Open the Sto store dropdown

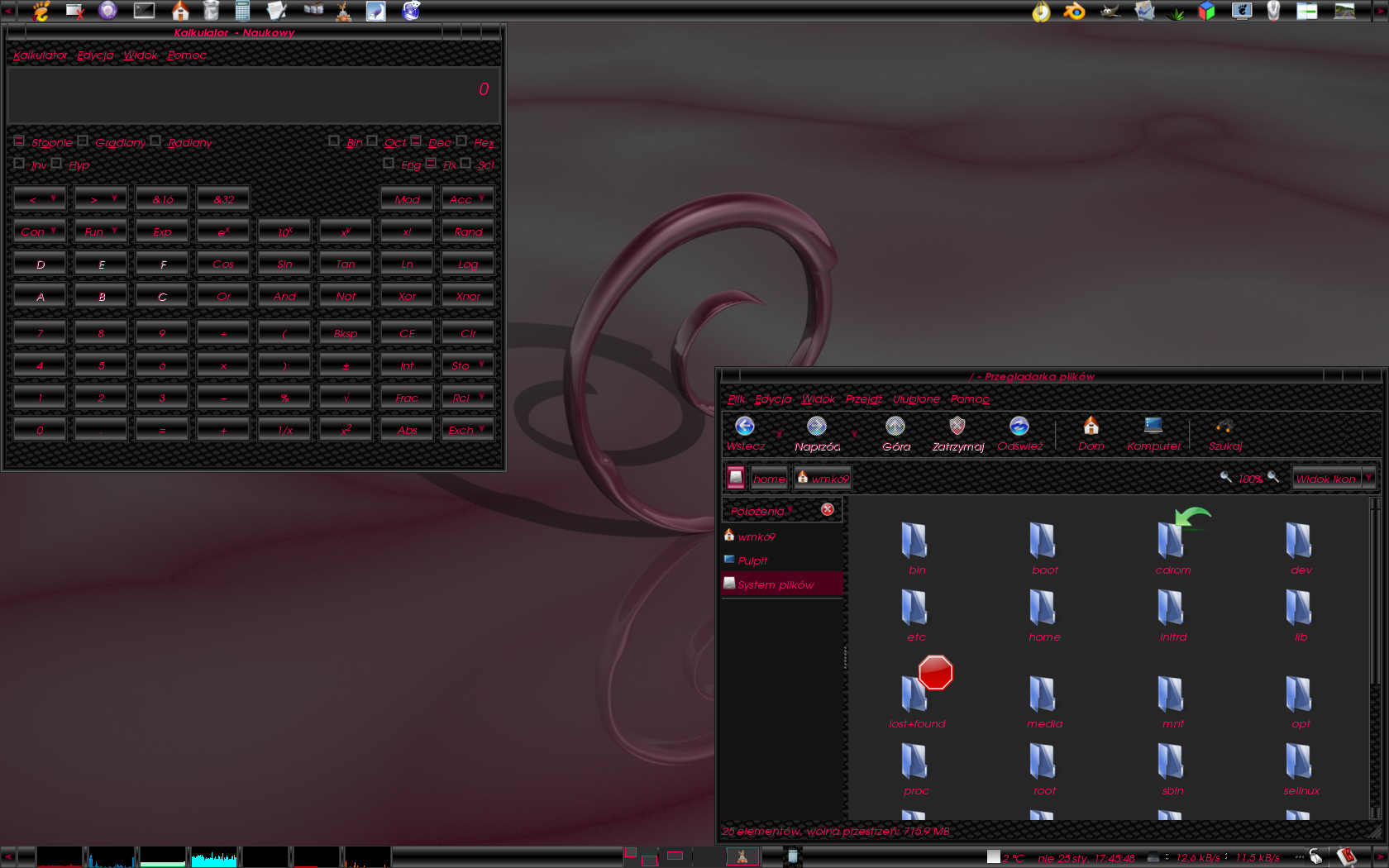[467, 365]
